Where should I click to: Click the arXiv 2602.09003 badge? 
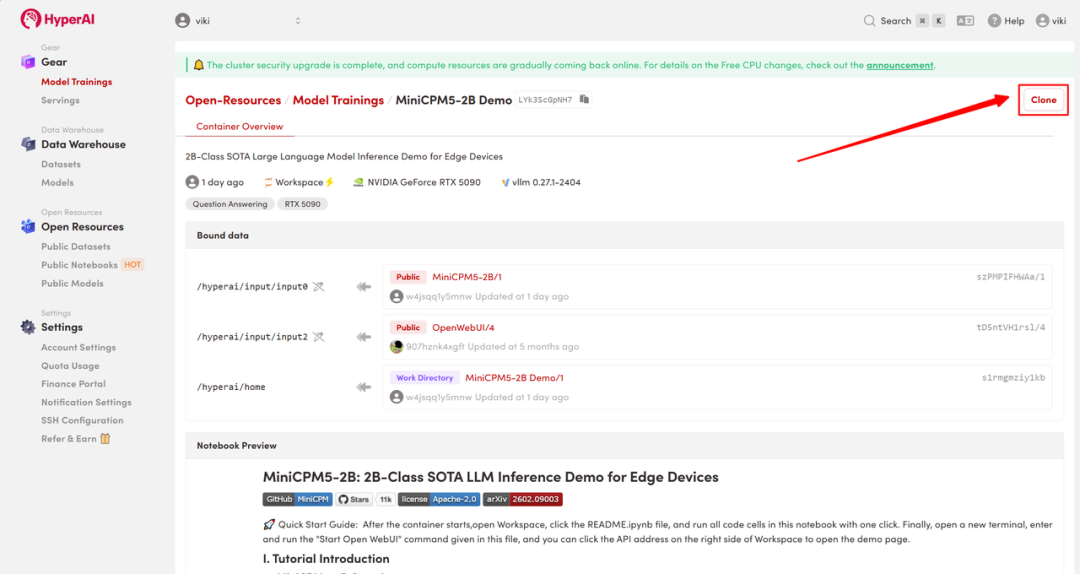(x=522, y=499)
